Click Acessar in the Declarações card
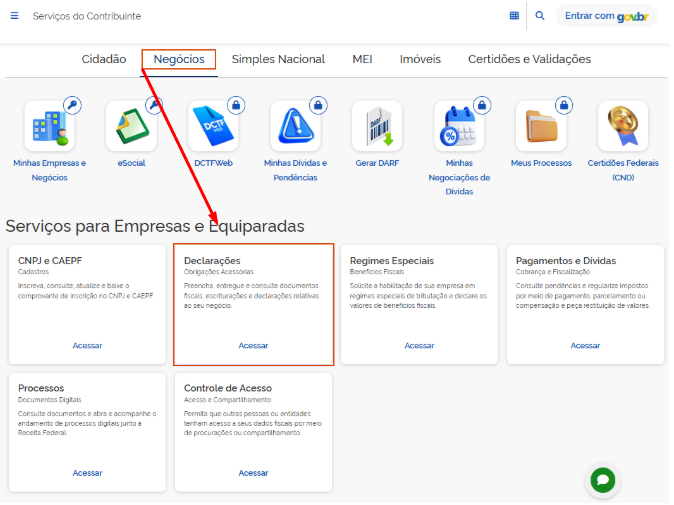674x505 pixels. [253, 346]
